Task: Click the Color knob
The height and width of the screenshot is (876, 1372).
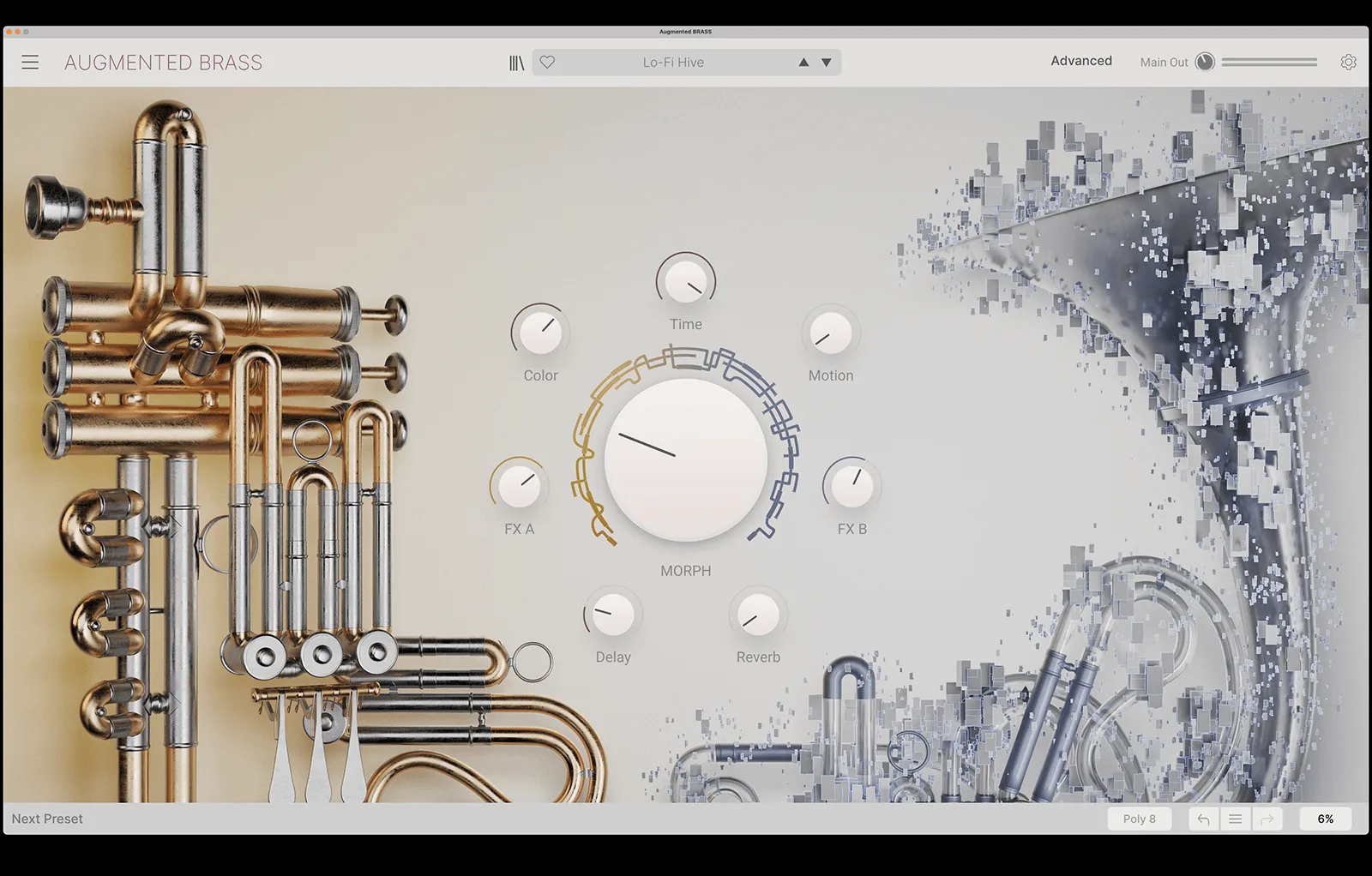Action: coord(540,333)
